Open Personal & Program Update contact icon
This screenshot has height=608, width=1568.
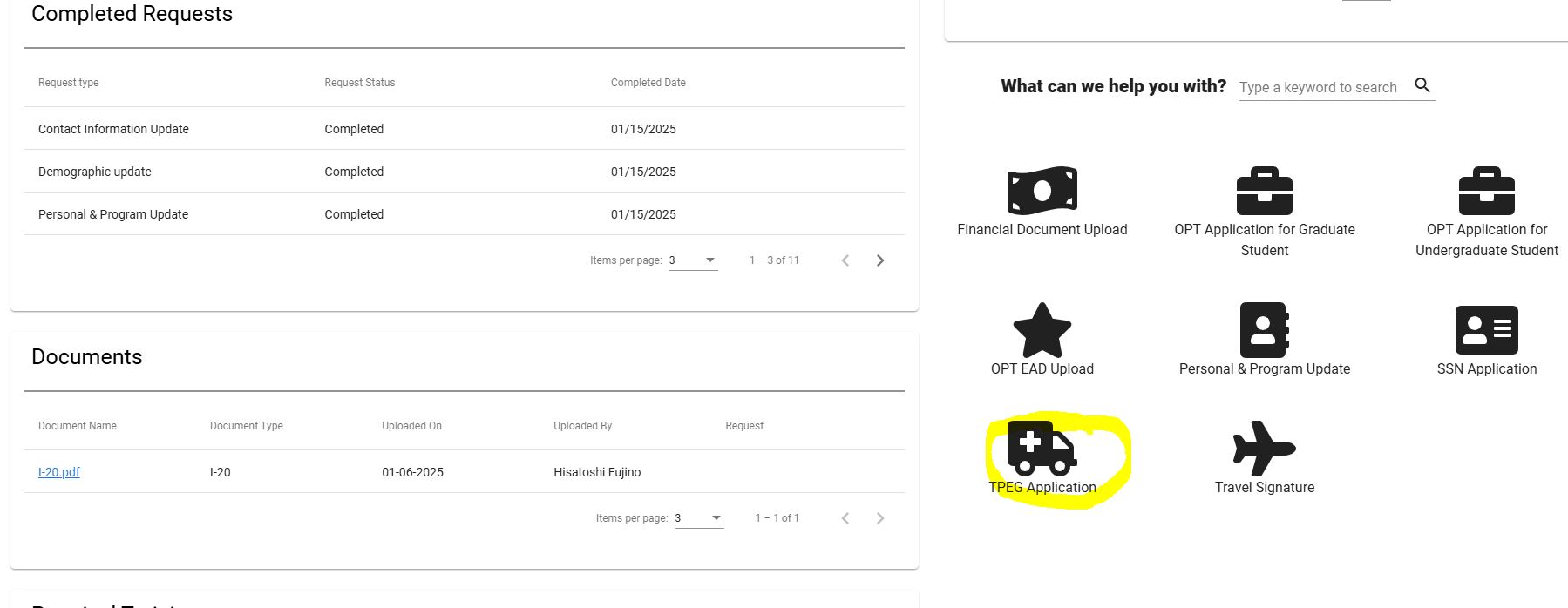[x=1264, y=330]
